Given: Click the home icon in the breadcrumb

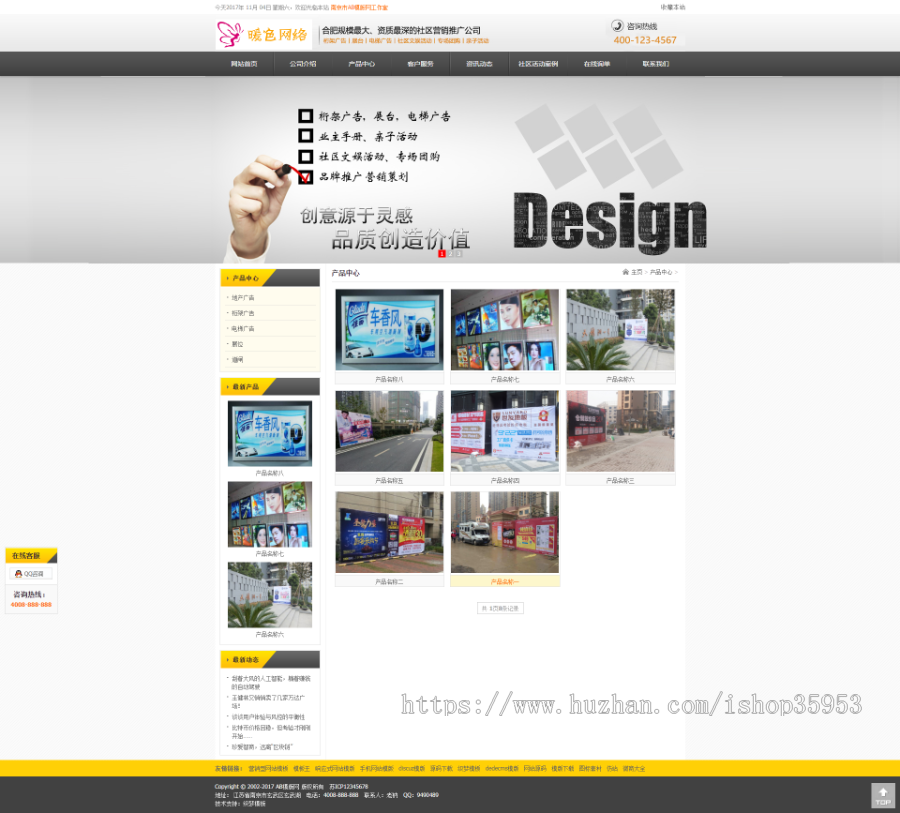Looking at the screenshot, I should 625,272.
